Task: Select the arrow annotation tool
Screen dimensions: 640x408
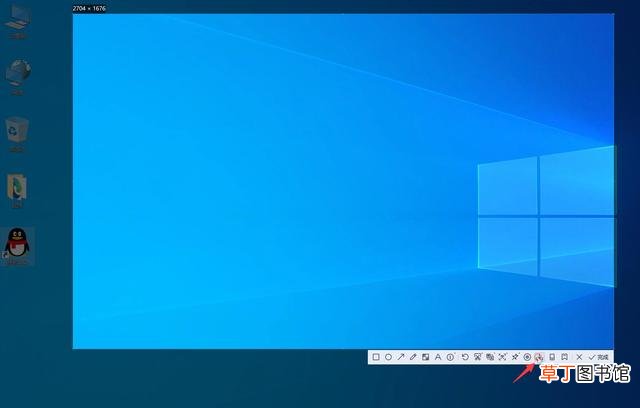Action: (401, 357)
